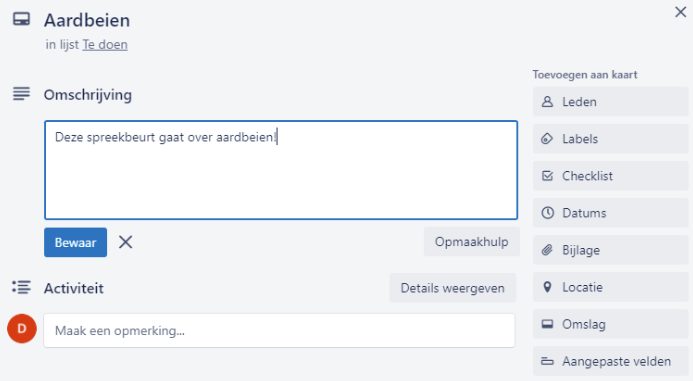Image resolution: width=693 pixels, height=381 pixels.
Task: Click in the Maak een opmerking field
Action: pos(279,331)
